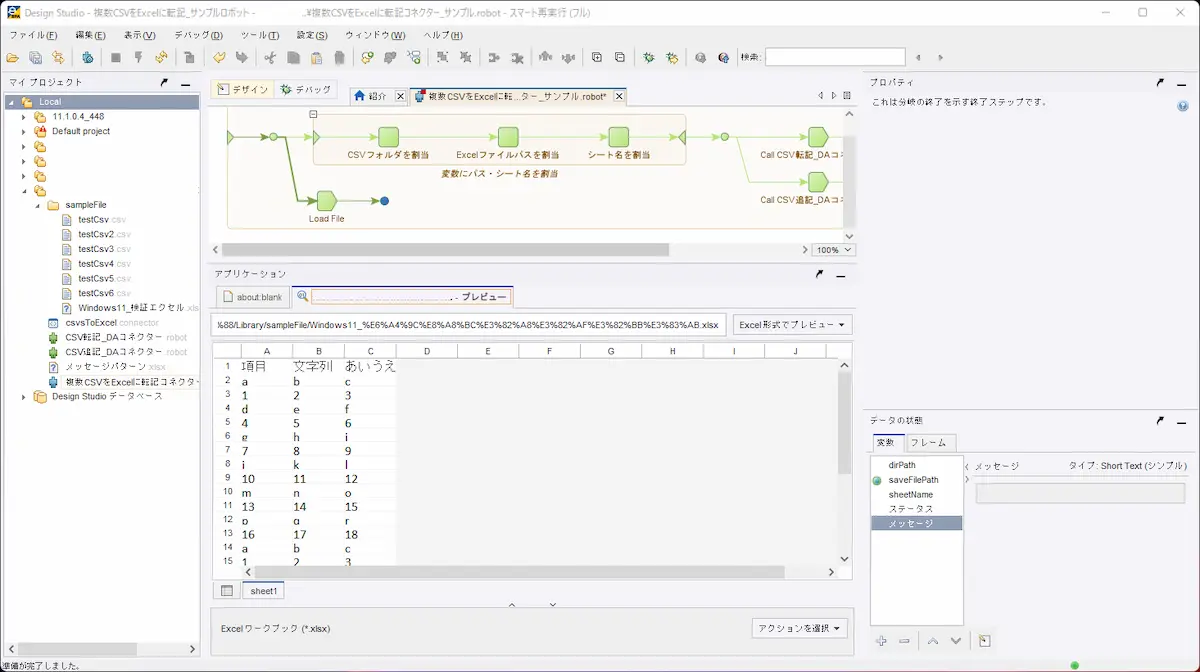Screen dimensions: 1200x672
Task: Click the remove variable minus icon
Action: click(x=904, y=640)
